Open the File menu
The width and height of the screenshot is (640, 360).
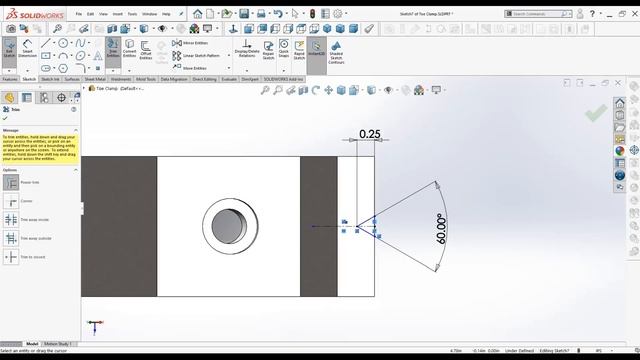click(x=79, y=14)
